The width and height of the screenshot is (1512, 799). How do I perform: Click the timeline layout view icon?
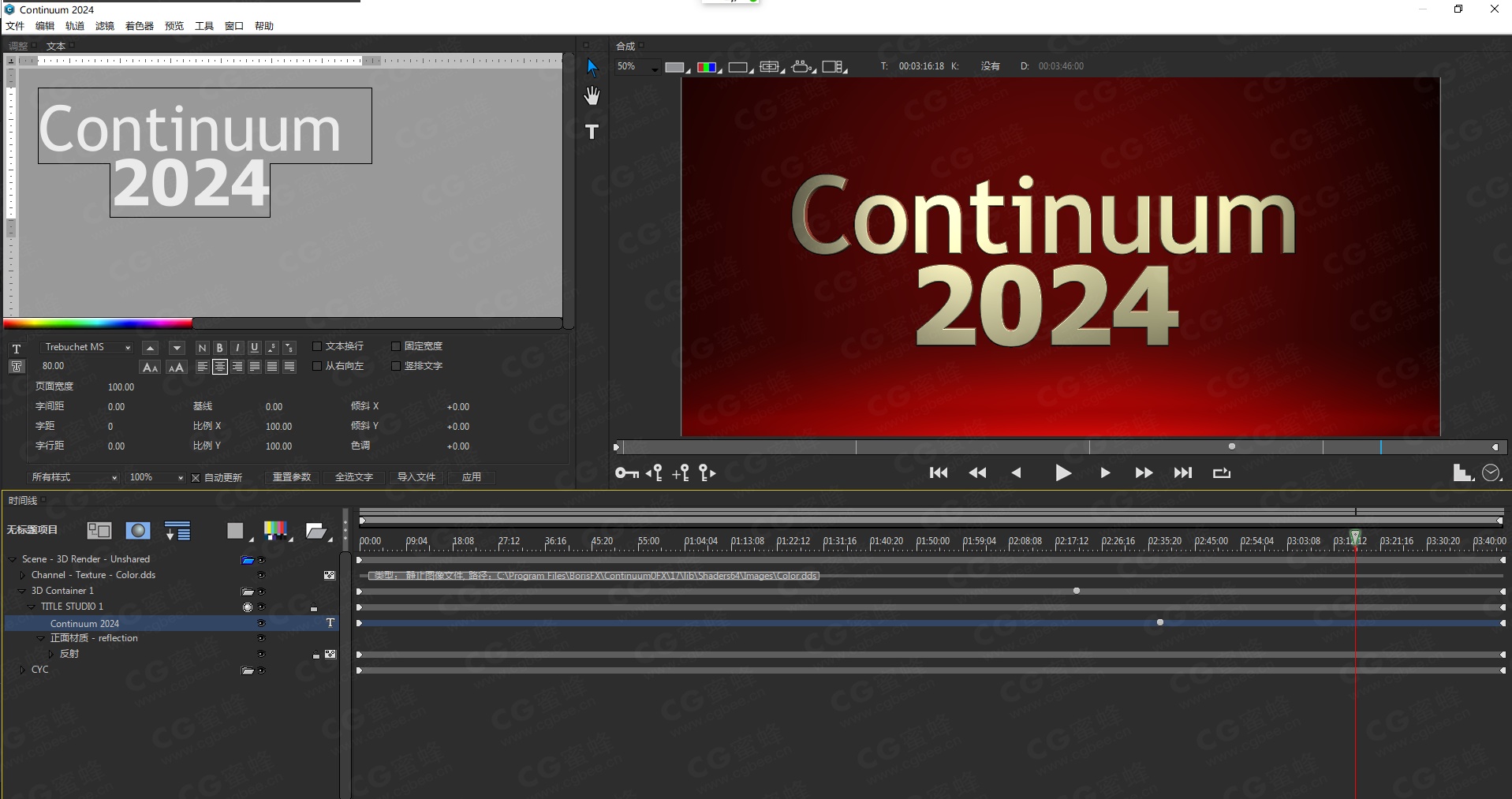tap(99, 531)
